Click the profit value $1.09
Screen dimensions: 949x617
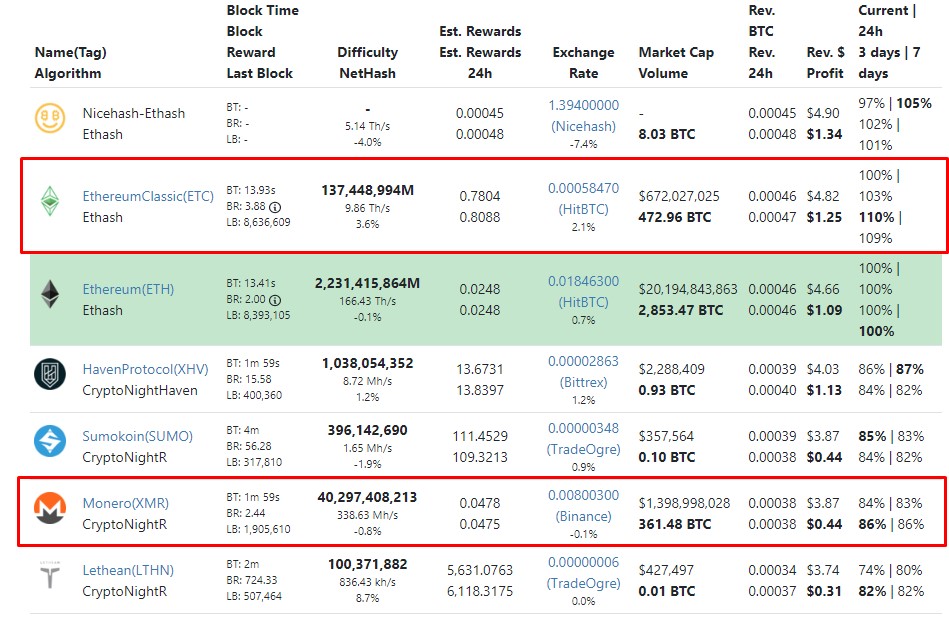point(824,310)
